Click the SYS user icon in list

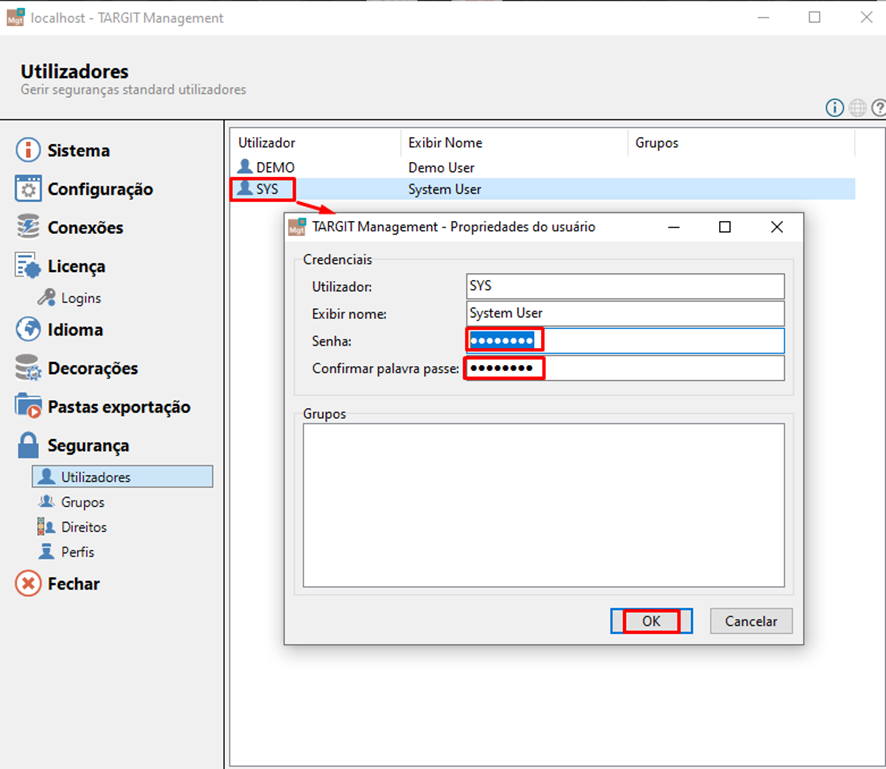245,188
